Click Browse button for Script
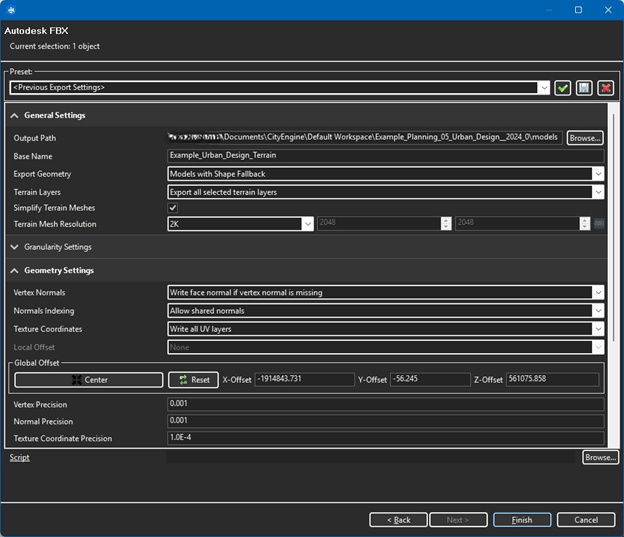The width and height of the screenshot is (624, 537). click(600, 457)
